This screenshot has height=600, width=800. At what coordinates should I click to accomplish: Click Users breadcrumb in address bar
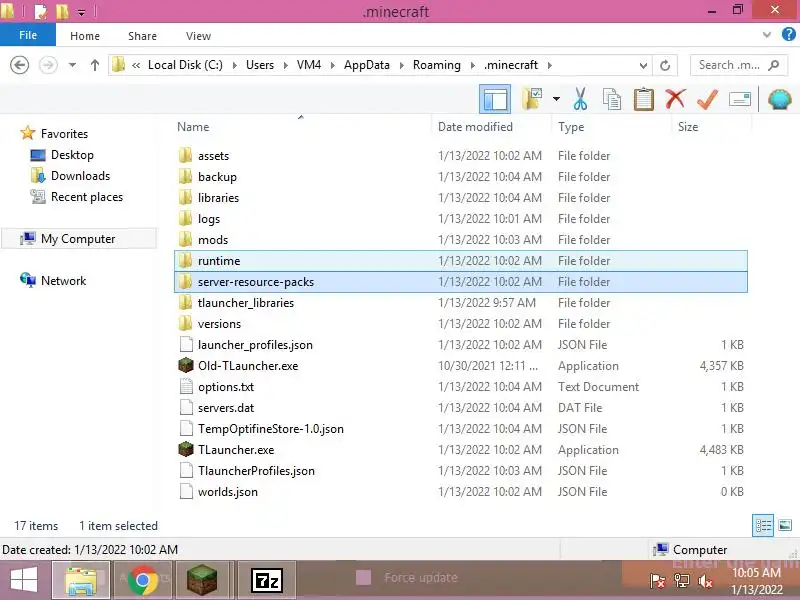pos(260,65)
